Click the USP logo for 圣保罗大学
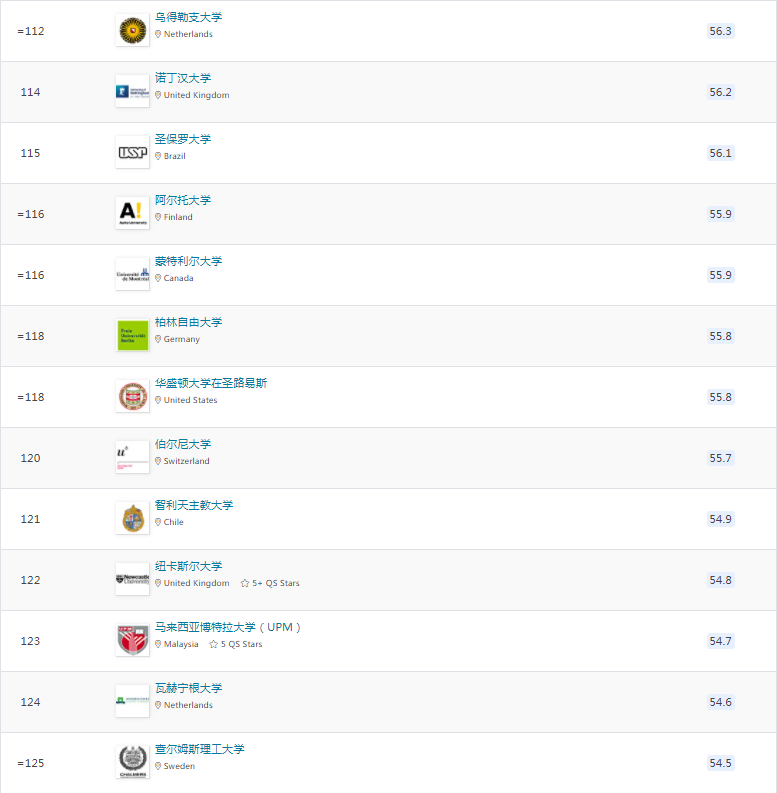Image resolution: width=777 pixels, height=793 pixels. [133, 152]
